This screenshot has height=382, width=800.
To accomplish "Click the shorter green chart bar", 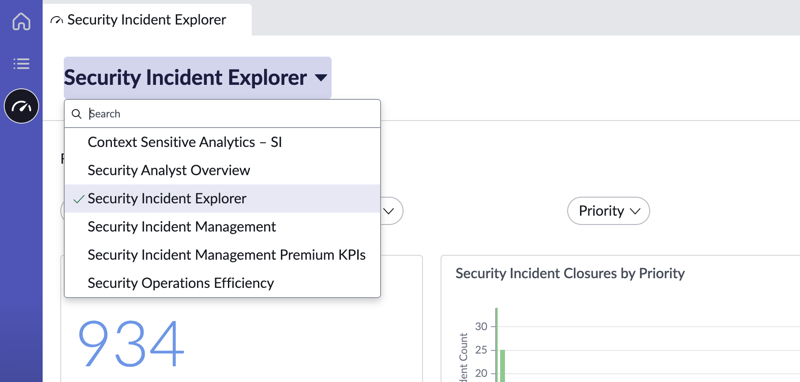I will (502, 366).
